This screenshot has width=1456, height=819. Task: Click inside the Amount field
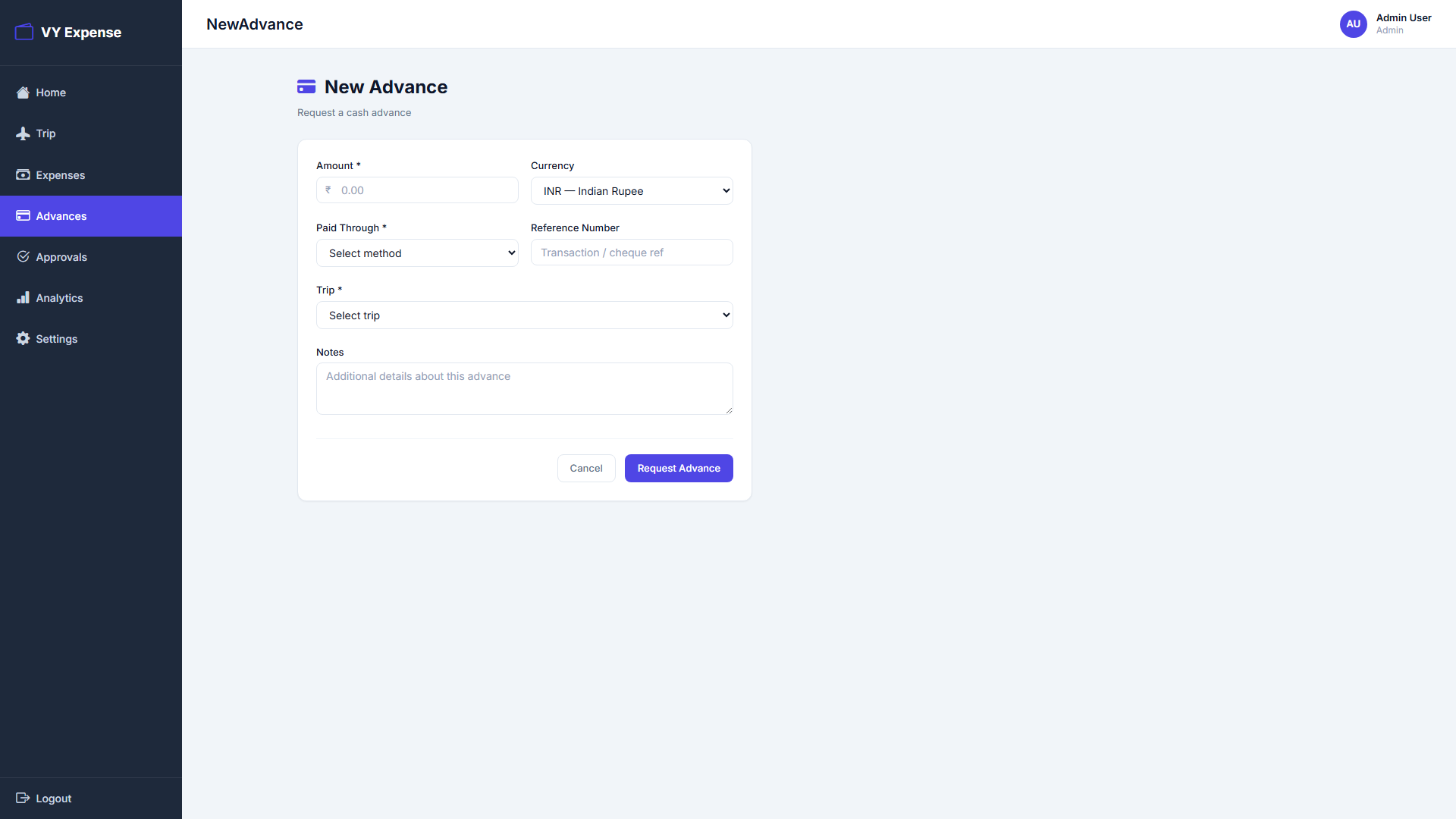point(417,190)
